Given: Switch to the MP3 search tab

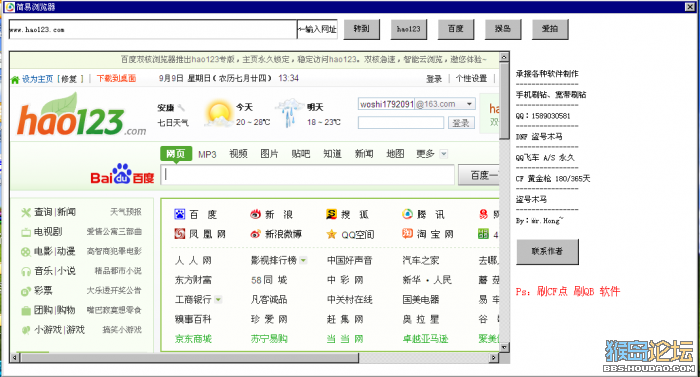Looking at the screenshot, I should click(207, 155).
